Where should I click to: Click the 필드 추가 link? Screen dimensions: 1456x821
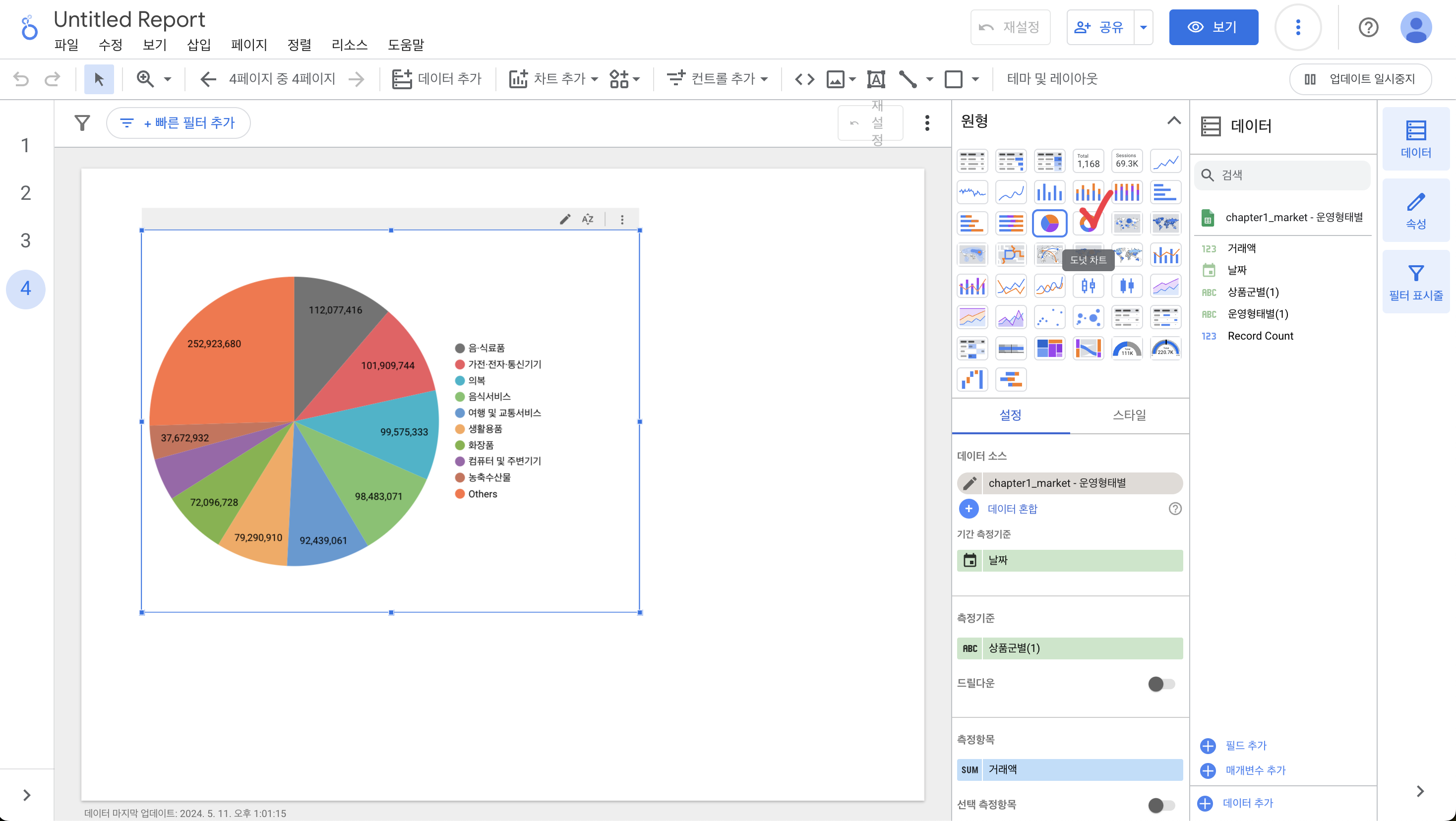coord(1245,745)
